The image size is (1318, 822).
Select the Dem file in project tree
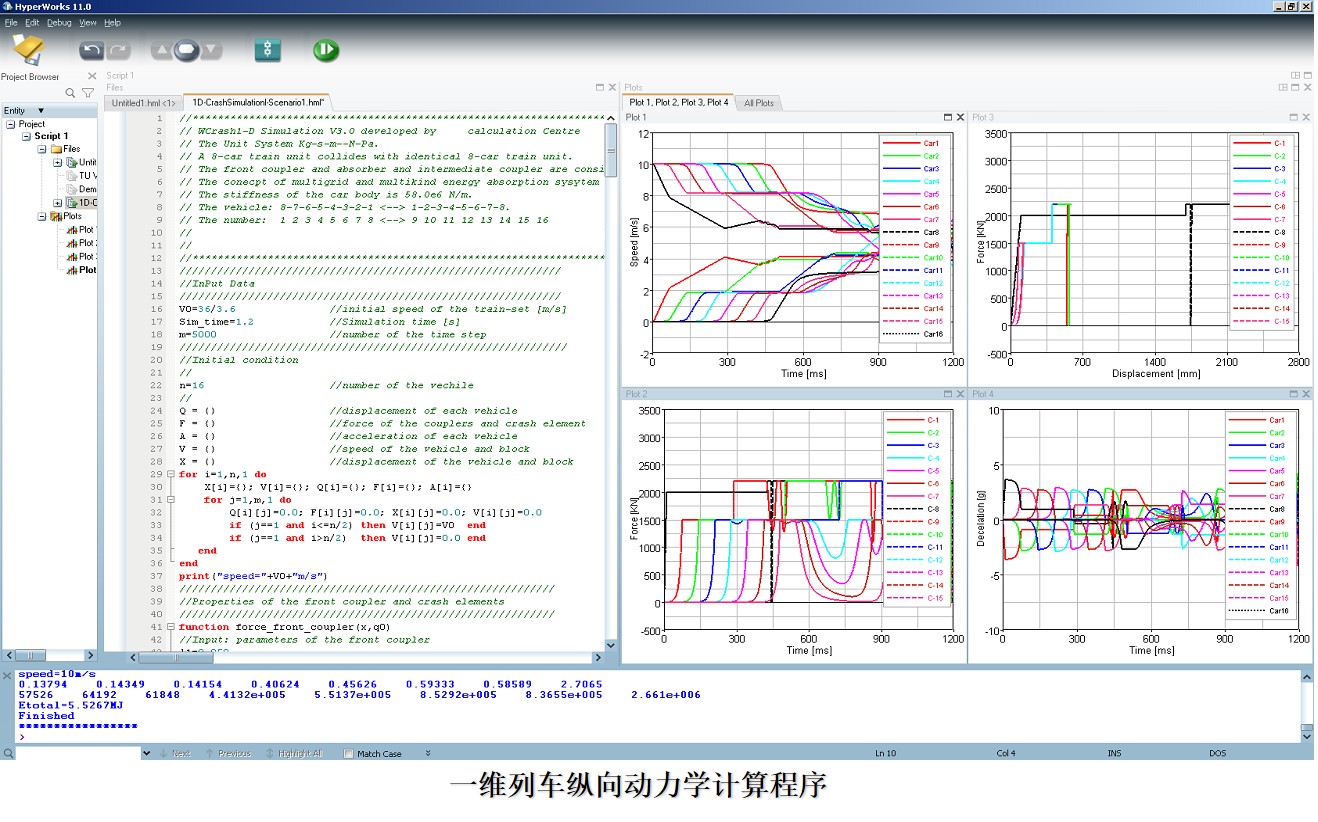tap(81, 189)
